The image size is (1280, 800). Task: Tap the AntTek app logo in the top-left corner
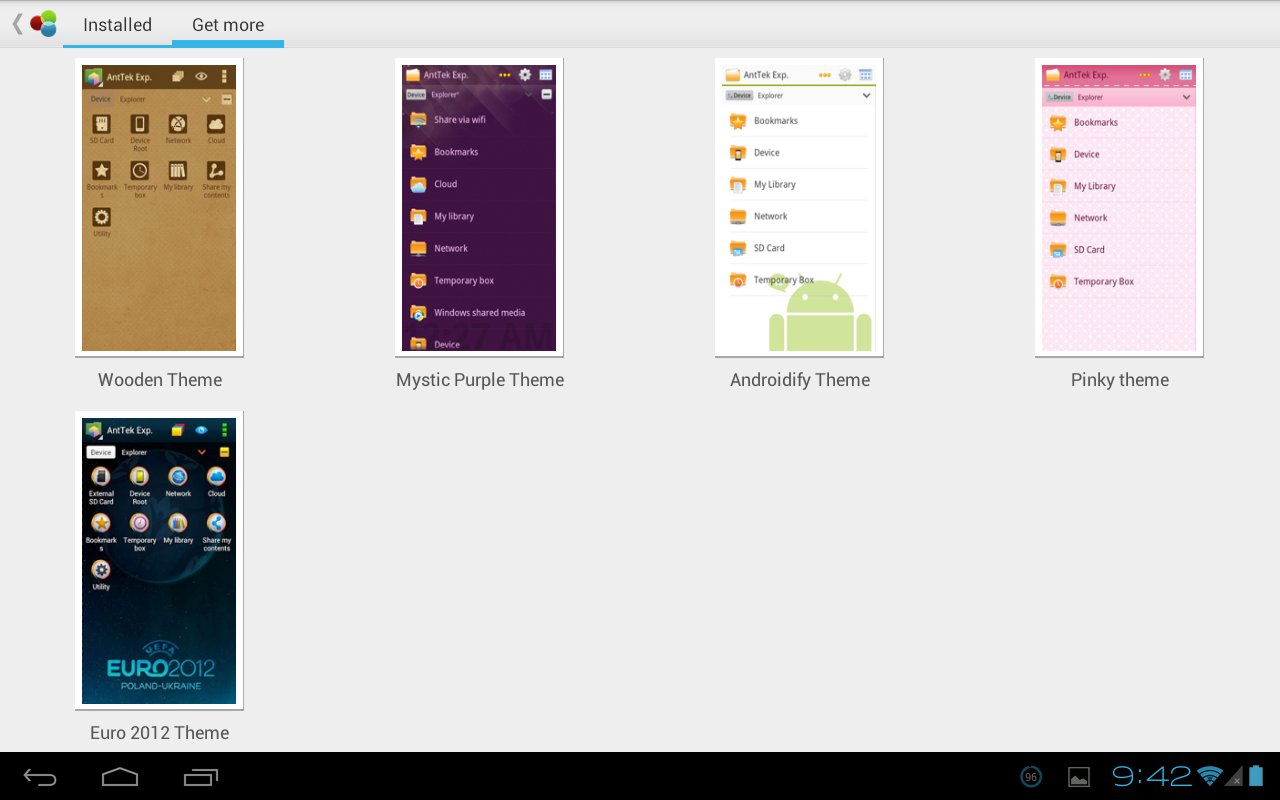tap(40, 22)
